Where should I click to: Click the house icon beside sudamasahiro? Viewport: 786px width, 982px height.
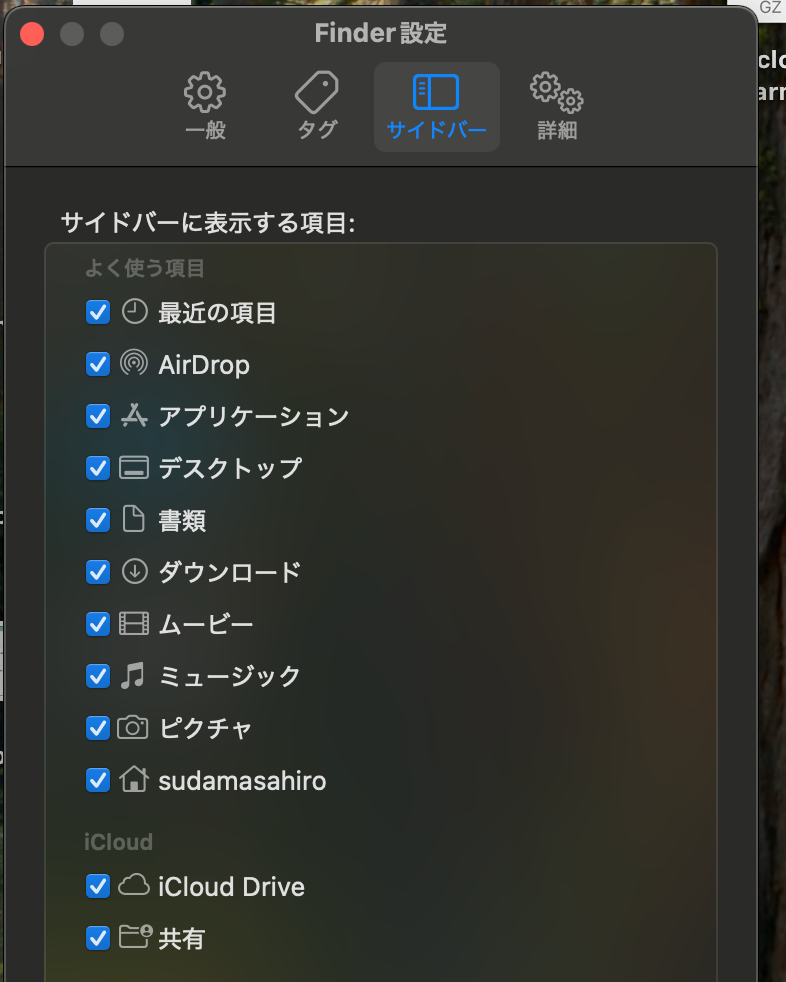pos(134,780)
